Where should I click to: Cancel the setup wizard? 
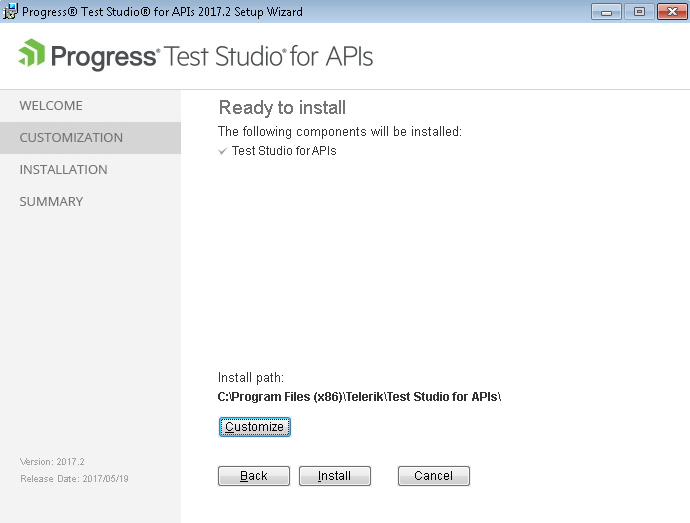433,476
